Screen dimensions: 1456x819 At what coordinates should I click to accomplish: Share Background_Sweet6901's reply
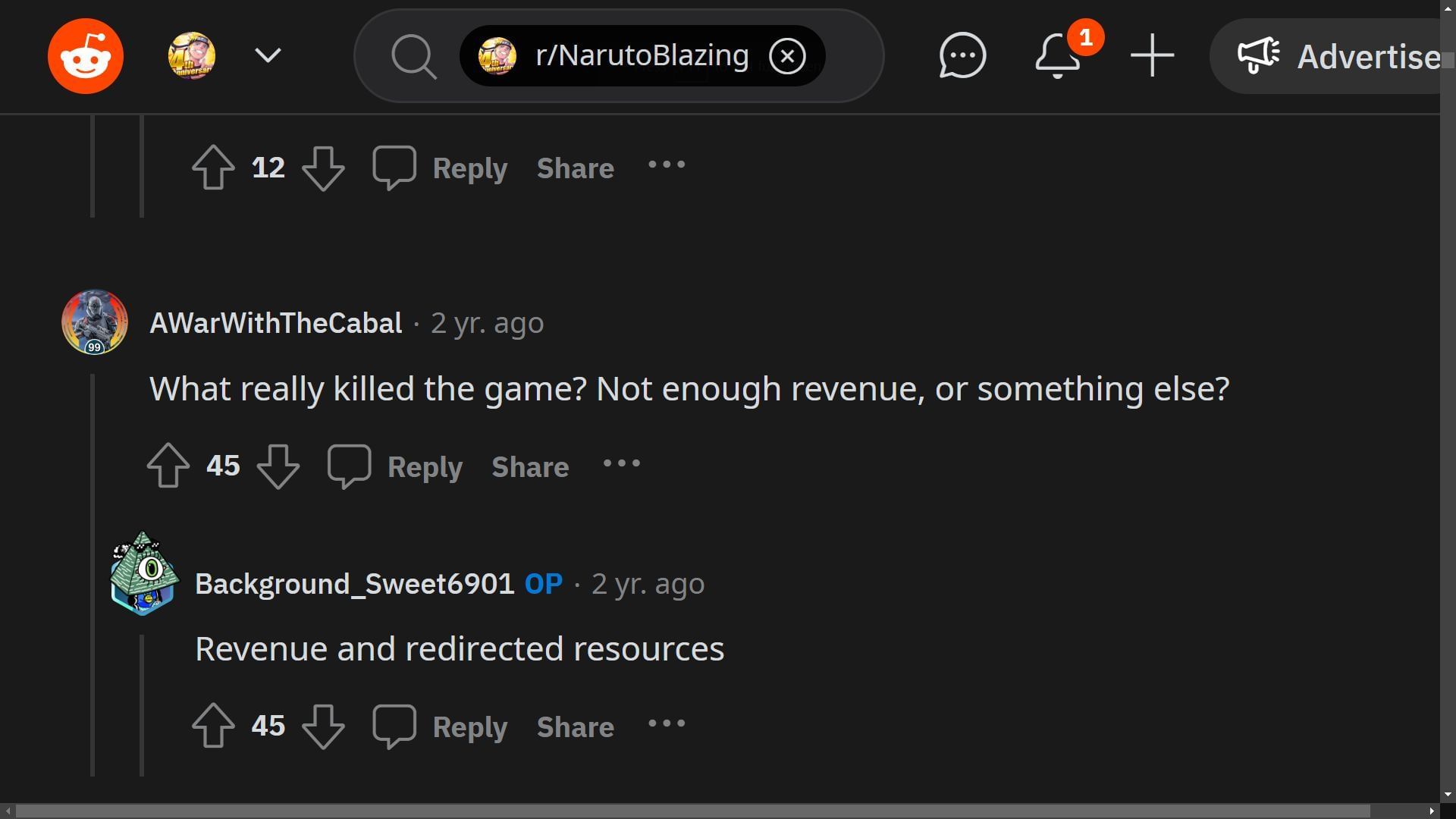pyautogui.click(x=576, y=726)
